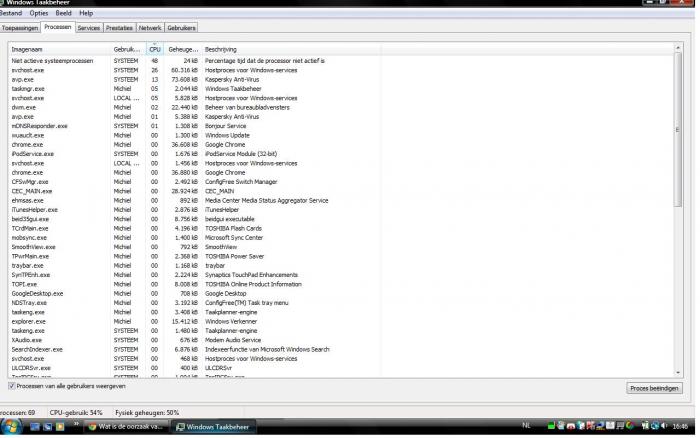Sort by the Geheuge... memory column header
This screenshot has width=700, height=438.
tap(183, 49)
